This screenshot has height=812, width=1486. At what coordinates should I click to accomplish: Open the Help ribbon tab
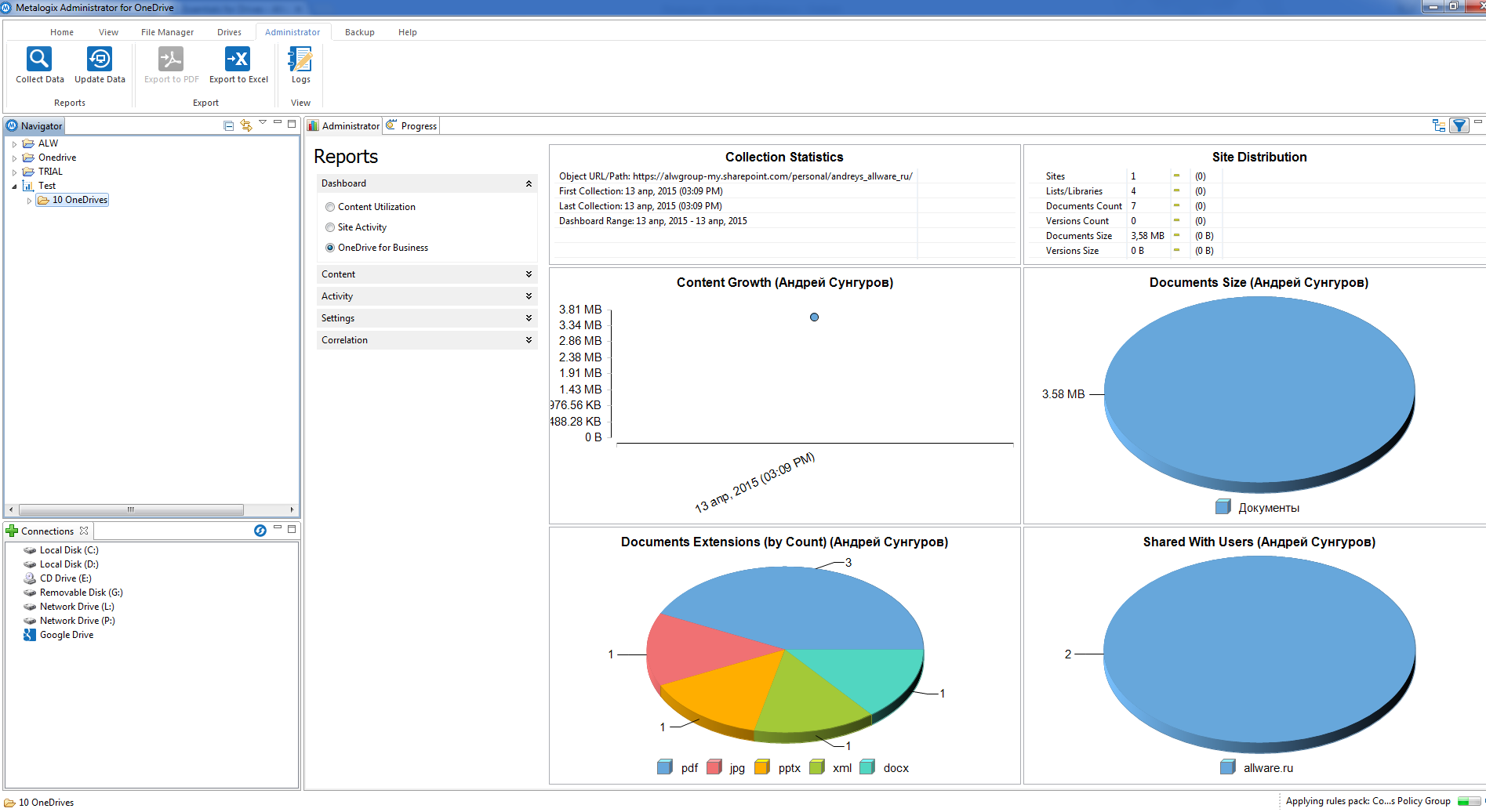tap(408, 32)
